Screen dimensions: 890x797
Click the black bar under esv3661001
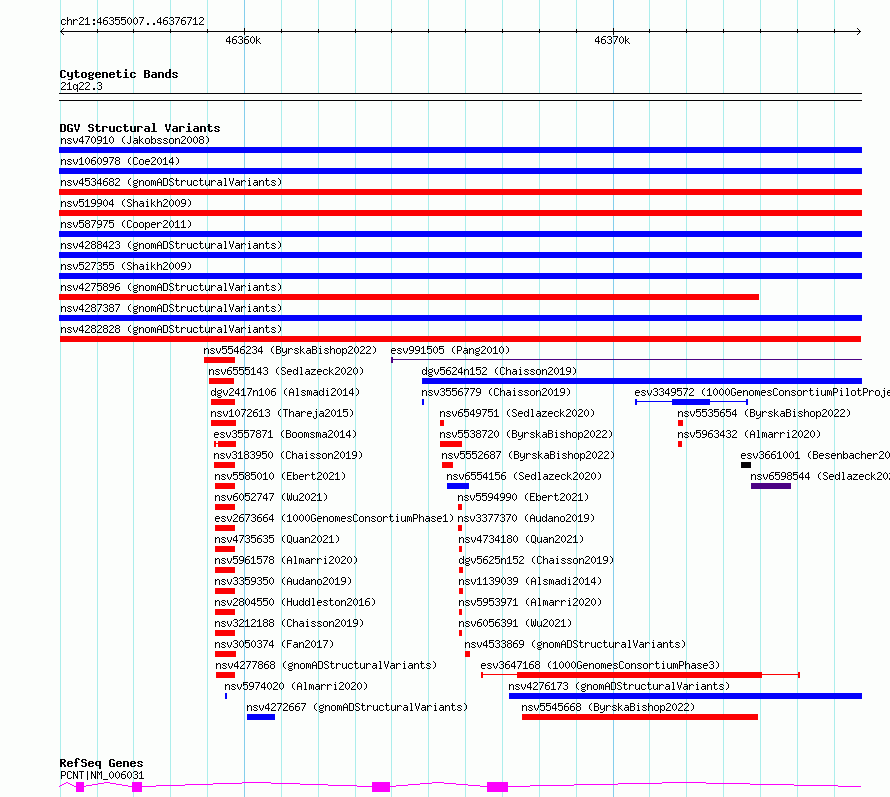pos(746,465)
